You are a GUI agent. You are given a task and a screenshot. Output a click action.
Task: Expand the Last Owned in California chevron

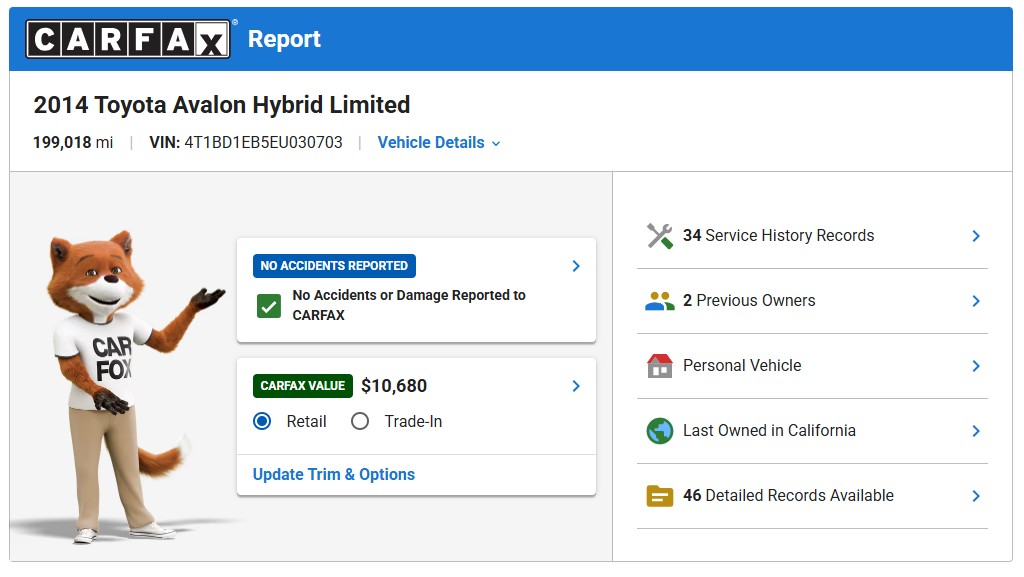coord(976,431)
